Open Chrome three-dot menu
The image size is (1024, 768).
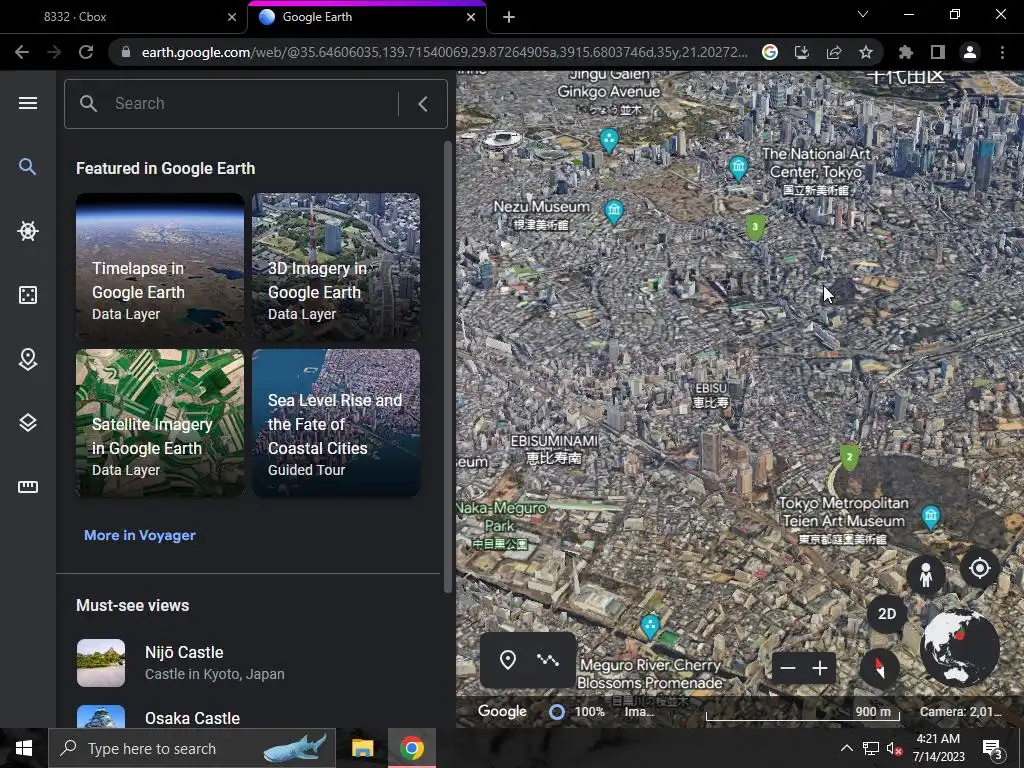click(1002, 52)
